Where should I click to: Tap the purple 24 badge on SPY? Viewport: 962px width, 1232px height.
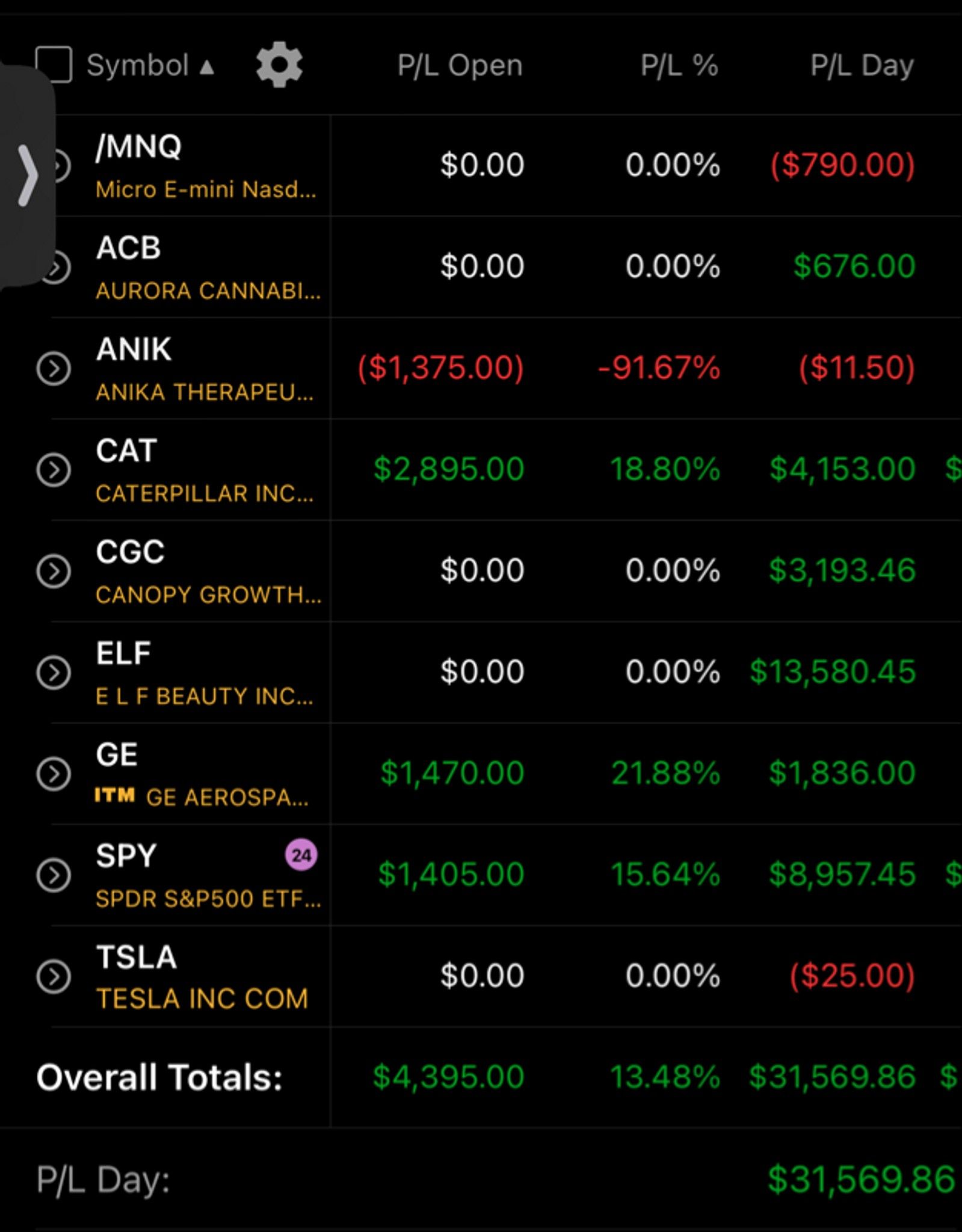coord(301,855)
